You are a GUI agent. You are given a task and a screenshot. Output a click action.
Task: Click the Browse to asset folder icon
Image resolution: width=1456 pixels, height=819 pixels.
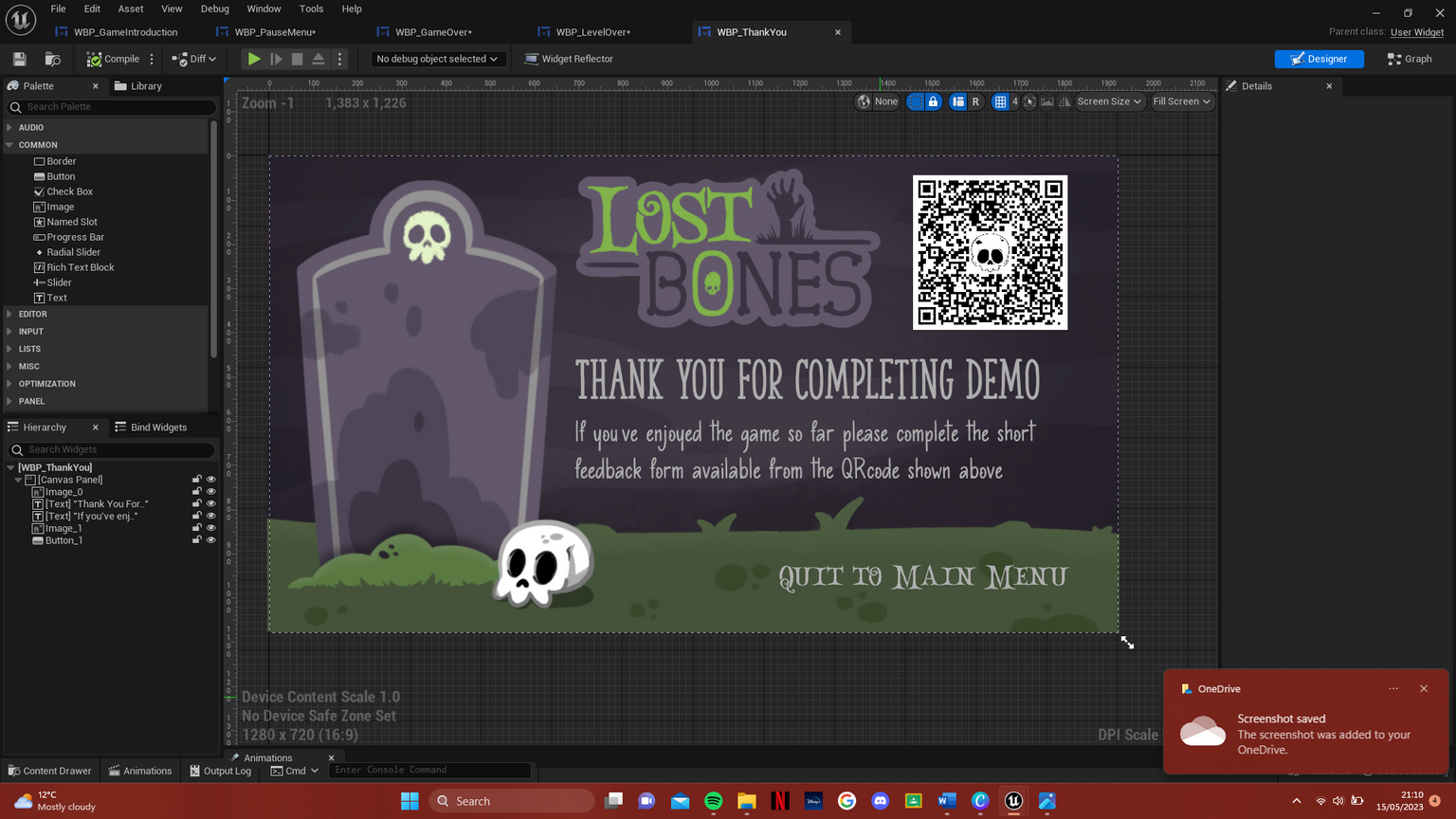pyautogui.click(x=53, y=59)
